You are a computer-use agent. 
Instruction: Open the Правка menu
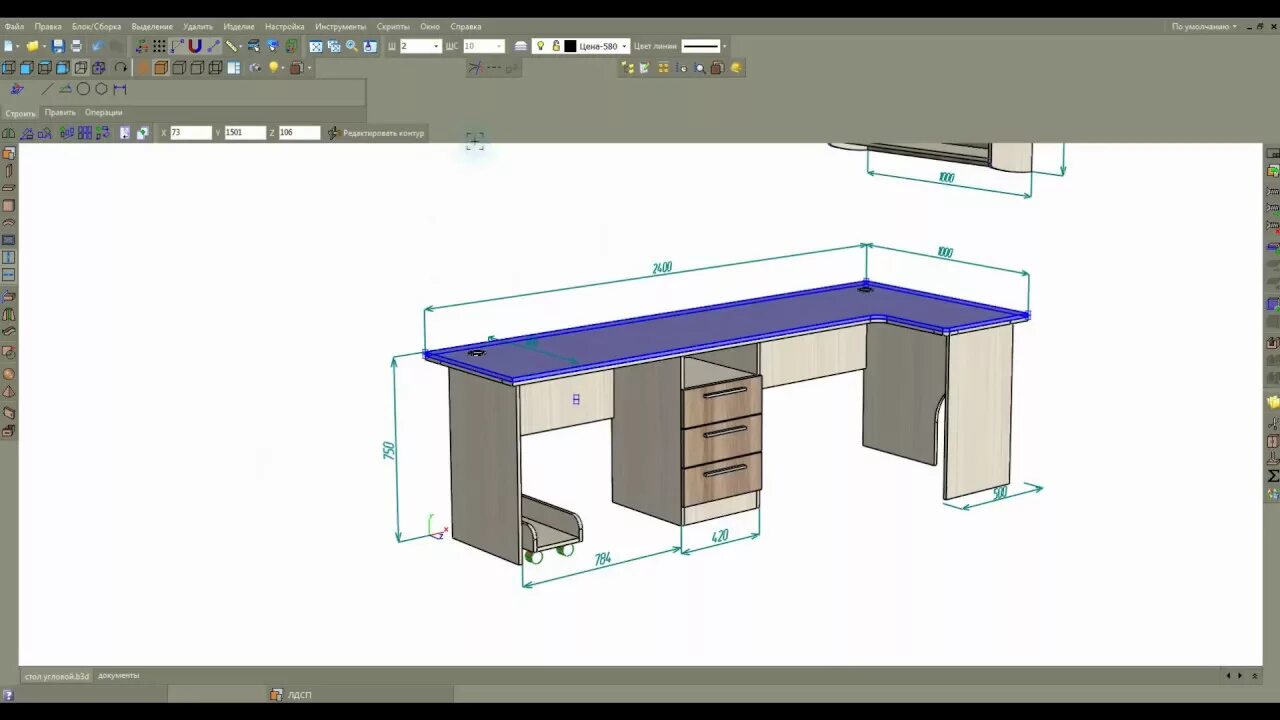coord(48,27)
